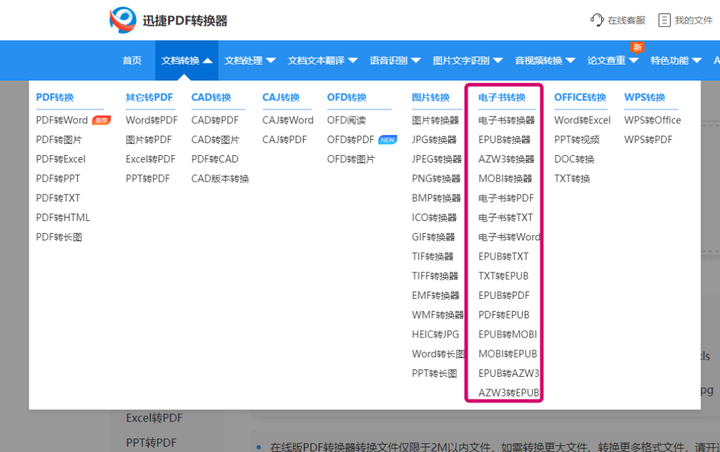
Task: Choose PDF转PPT option
Action: 58,179
